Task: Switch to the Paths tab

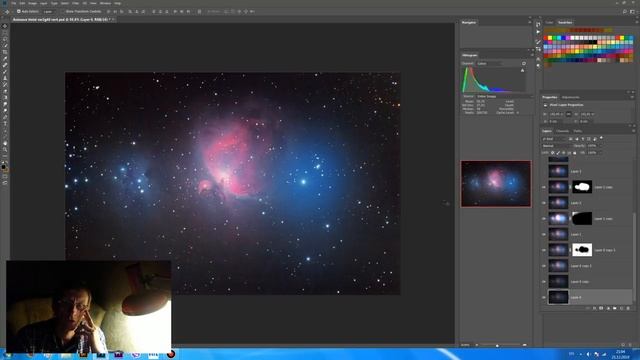Action: (578, 131)
